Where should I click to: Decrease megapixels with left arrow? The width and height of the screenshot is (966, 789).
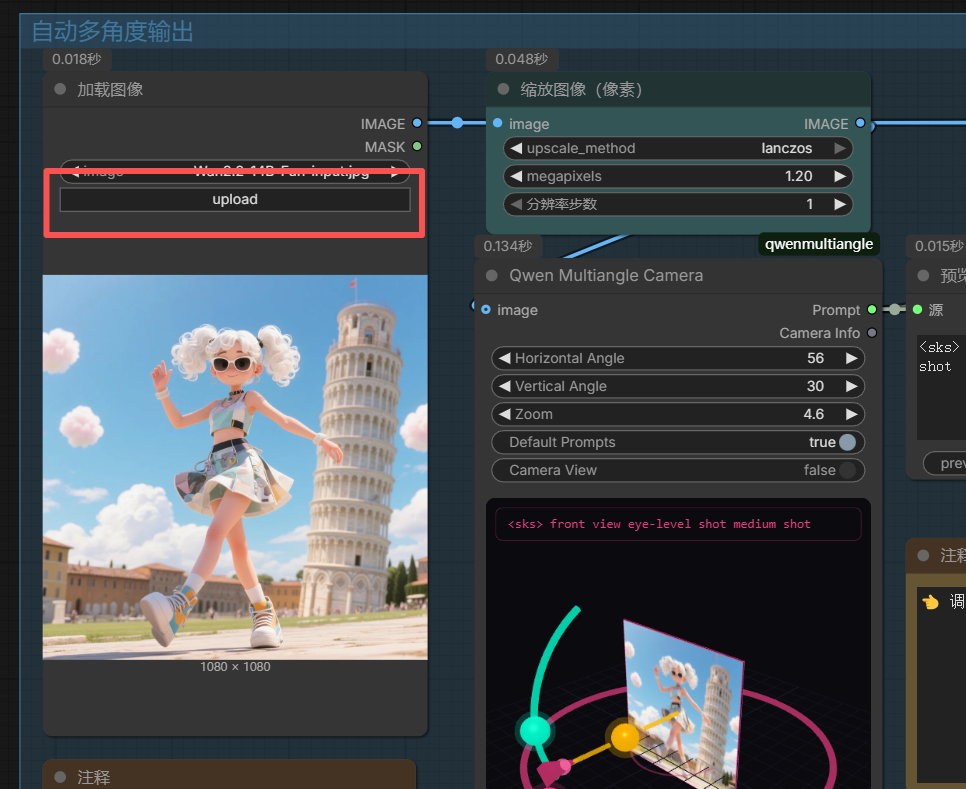coord(516,176)
